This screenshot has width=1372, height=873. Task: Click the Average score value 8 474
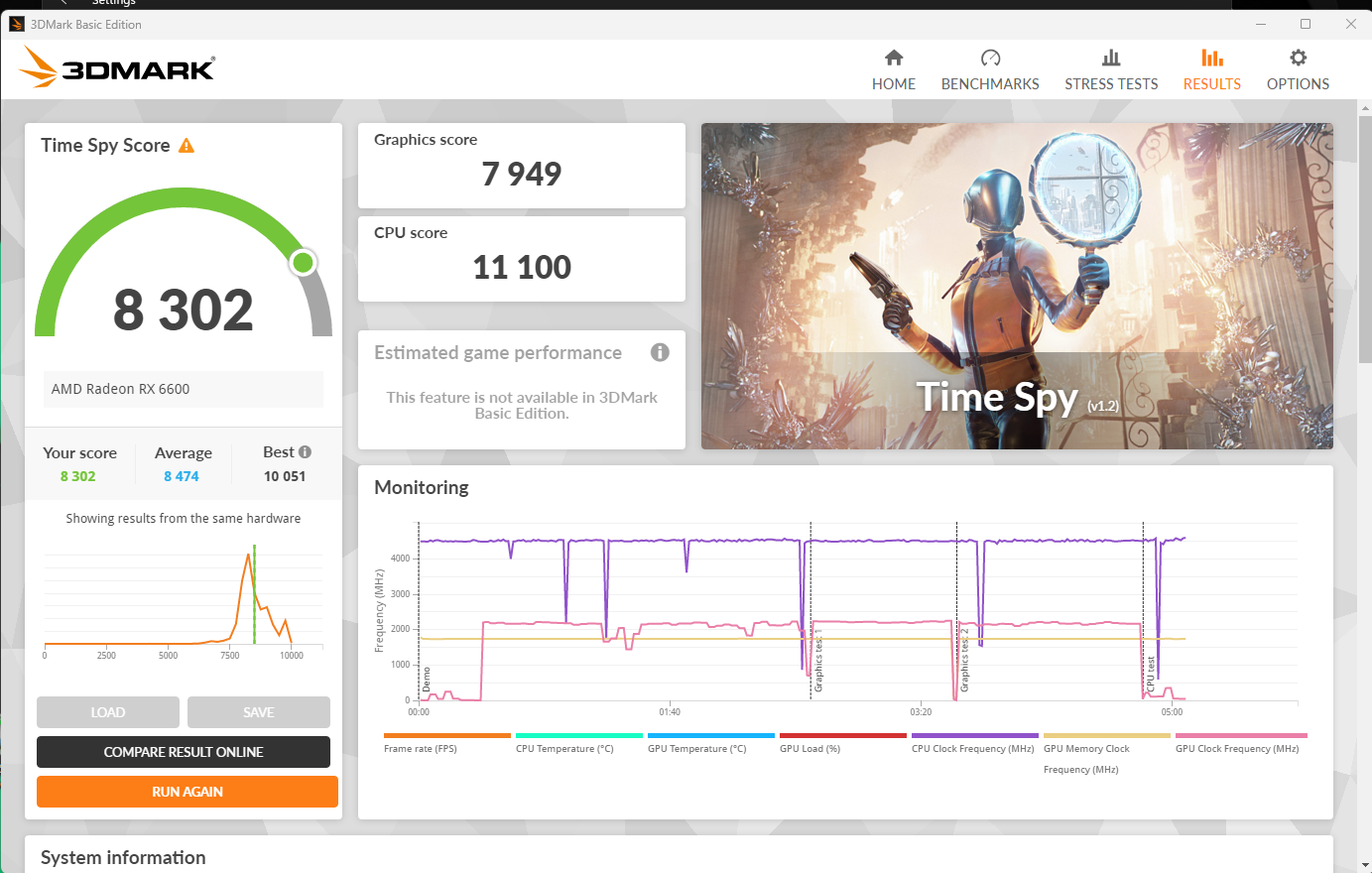182,476
